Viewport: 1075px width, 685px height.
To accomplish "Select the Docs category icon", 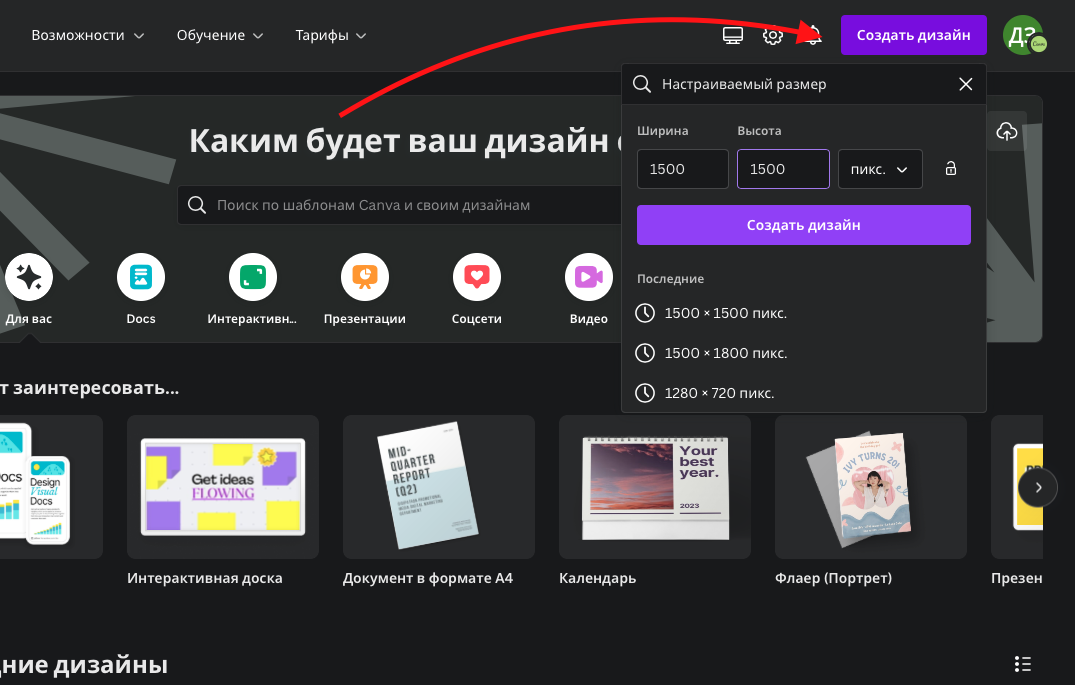I will 141,277.
